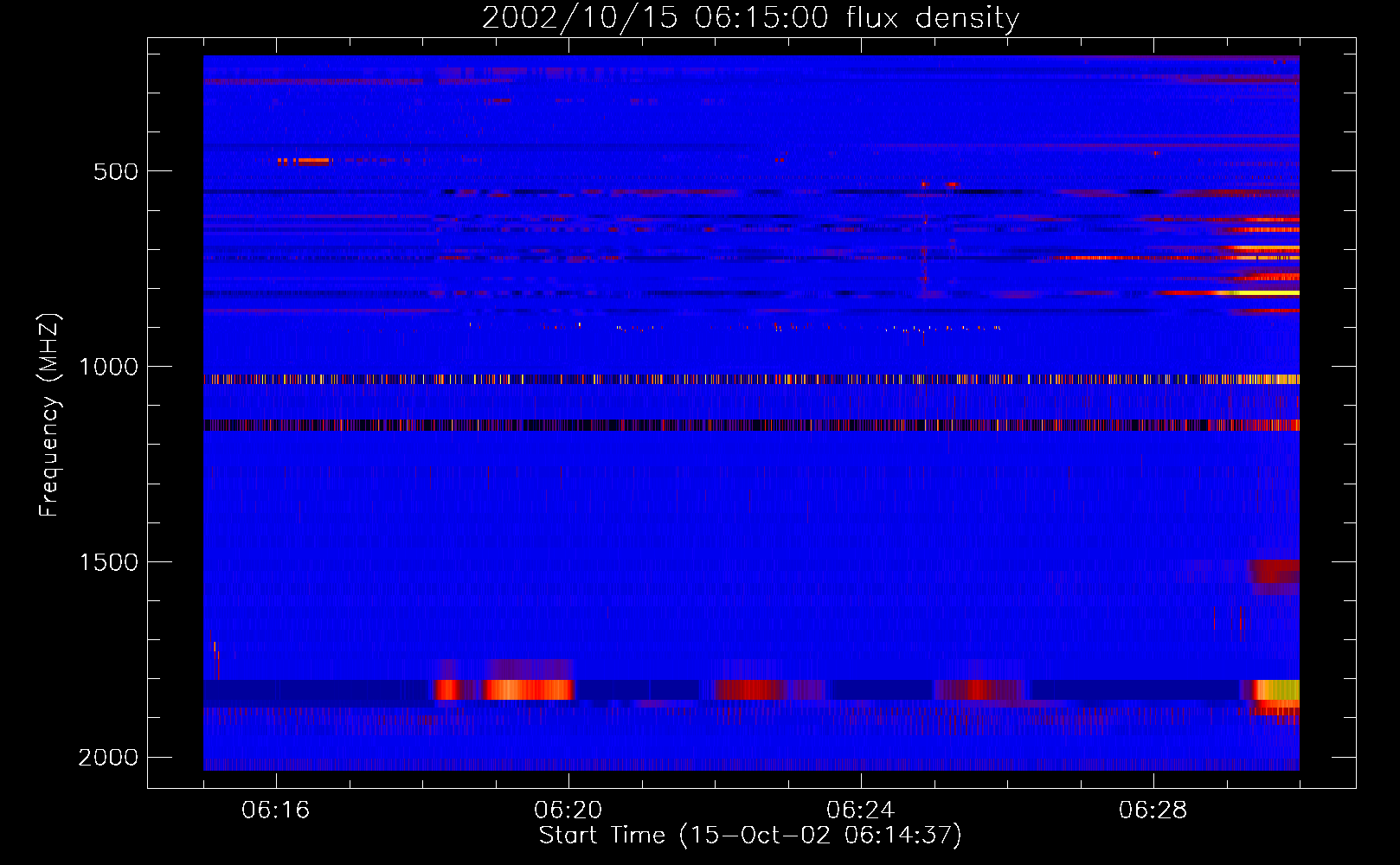
Task: Click the plot title "2002/10/15 06:15:00 flux density"
Action: tap(750, 17)
